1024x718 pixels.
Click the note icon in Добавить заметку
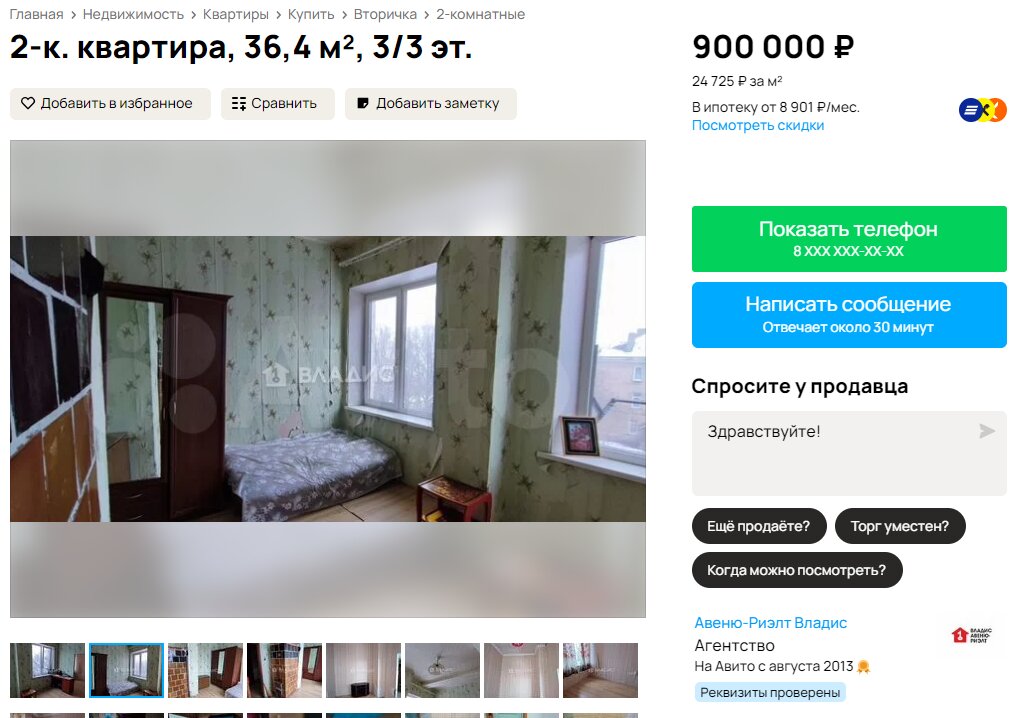[363, 103]
